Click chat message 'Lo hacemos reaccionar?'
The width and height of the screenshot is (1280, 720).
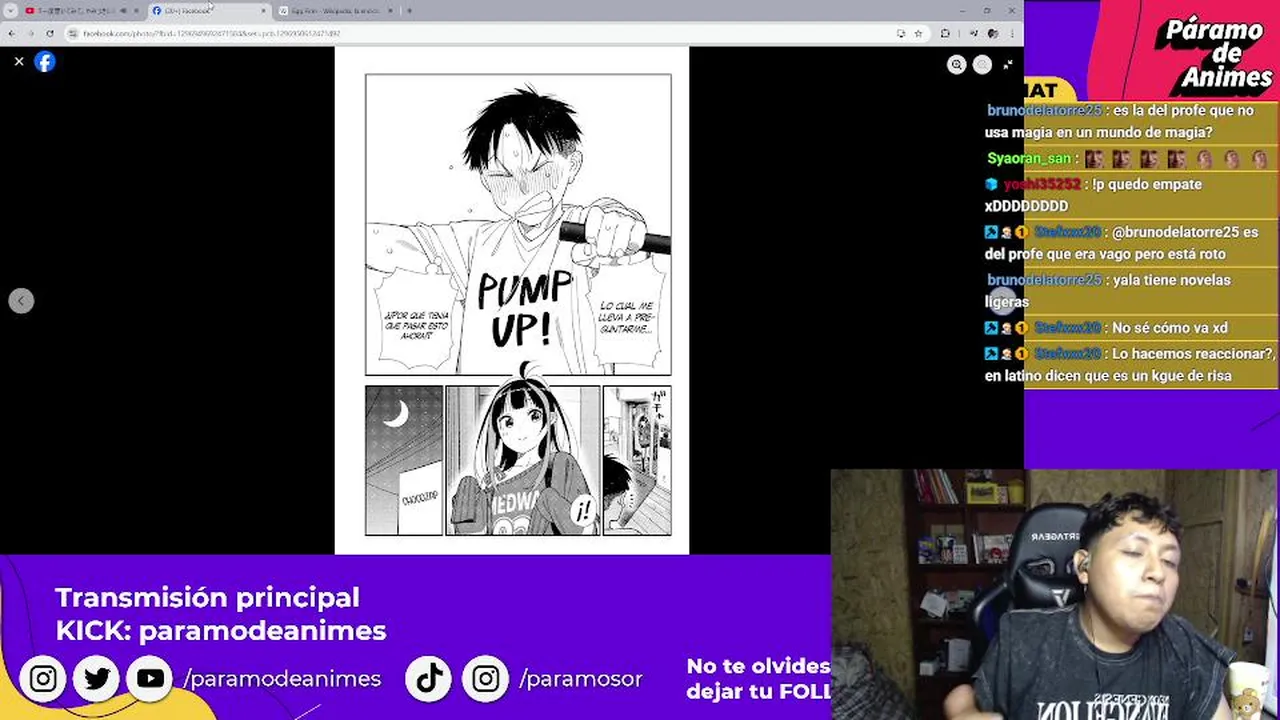(x=1193, y=354)
